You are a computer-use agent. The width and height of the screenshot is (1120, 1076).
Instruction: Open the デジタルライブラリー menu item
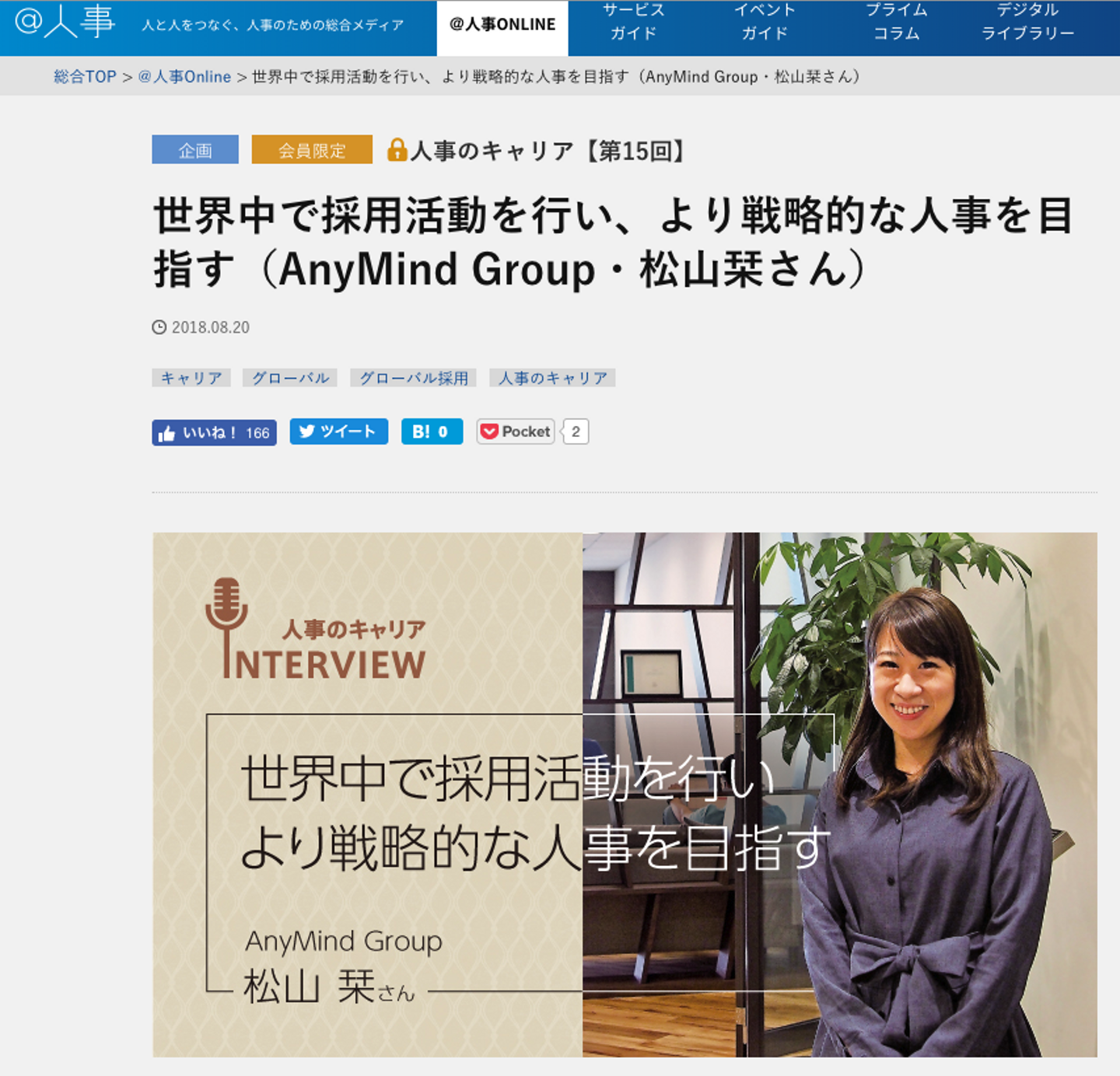[1027, 23]
